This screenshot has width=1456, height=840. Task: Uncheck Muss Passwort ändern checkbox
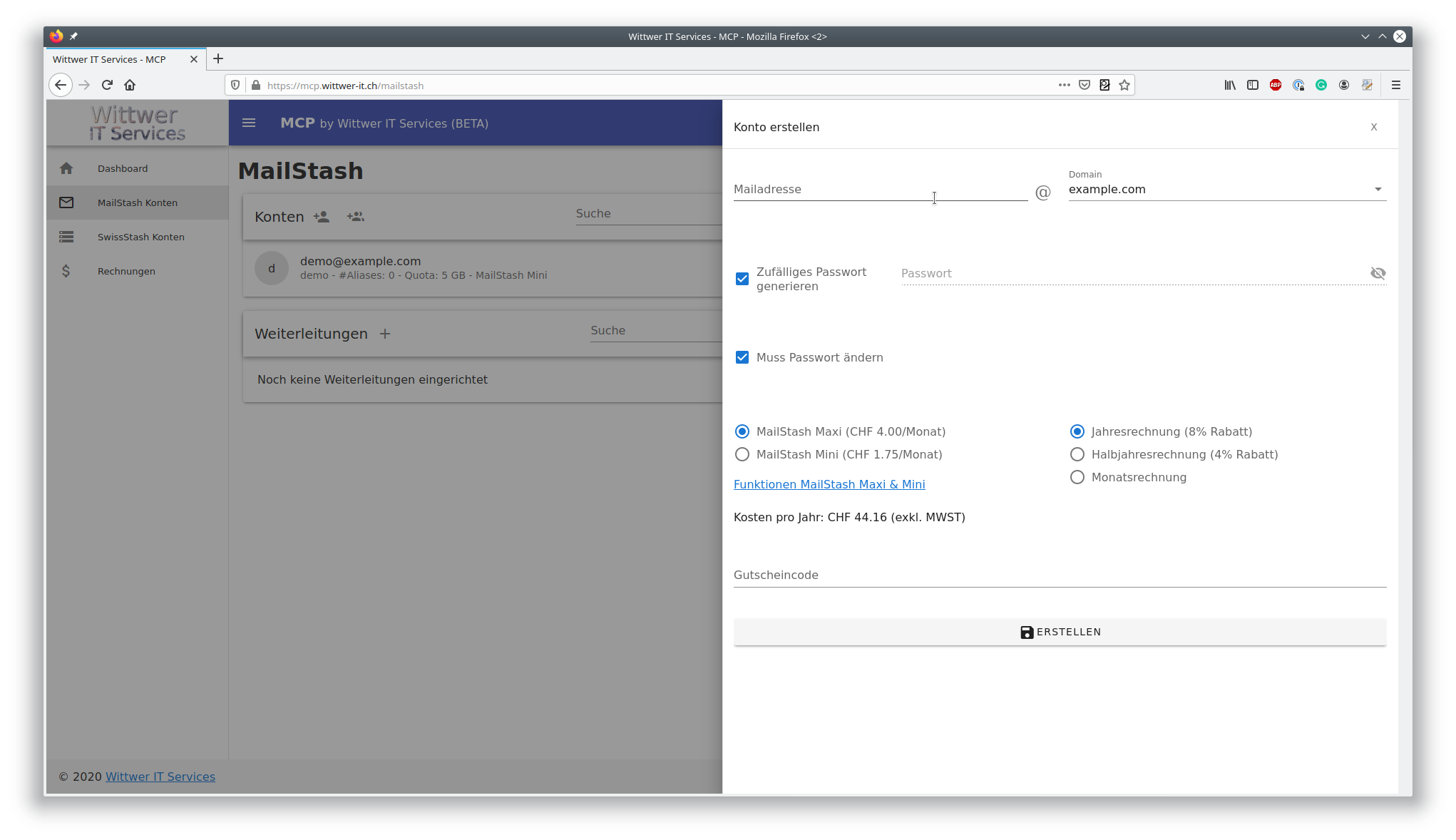coord(742,357)
